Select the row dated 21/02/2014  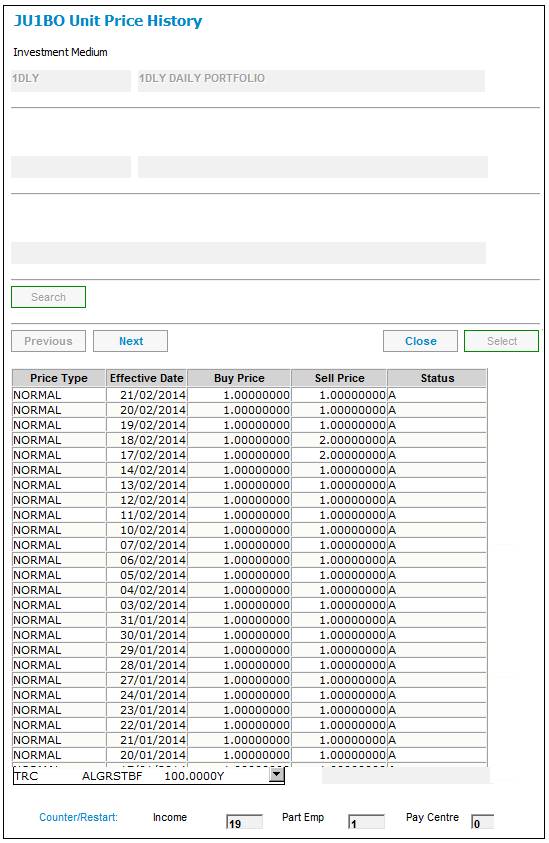click(249, 395)
